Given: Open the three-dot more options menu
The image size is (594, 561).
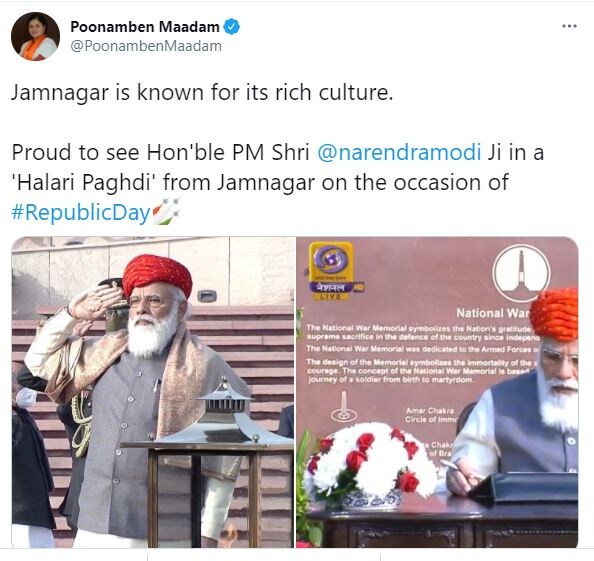Looking at the screenshot, I should point(569,26).
